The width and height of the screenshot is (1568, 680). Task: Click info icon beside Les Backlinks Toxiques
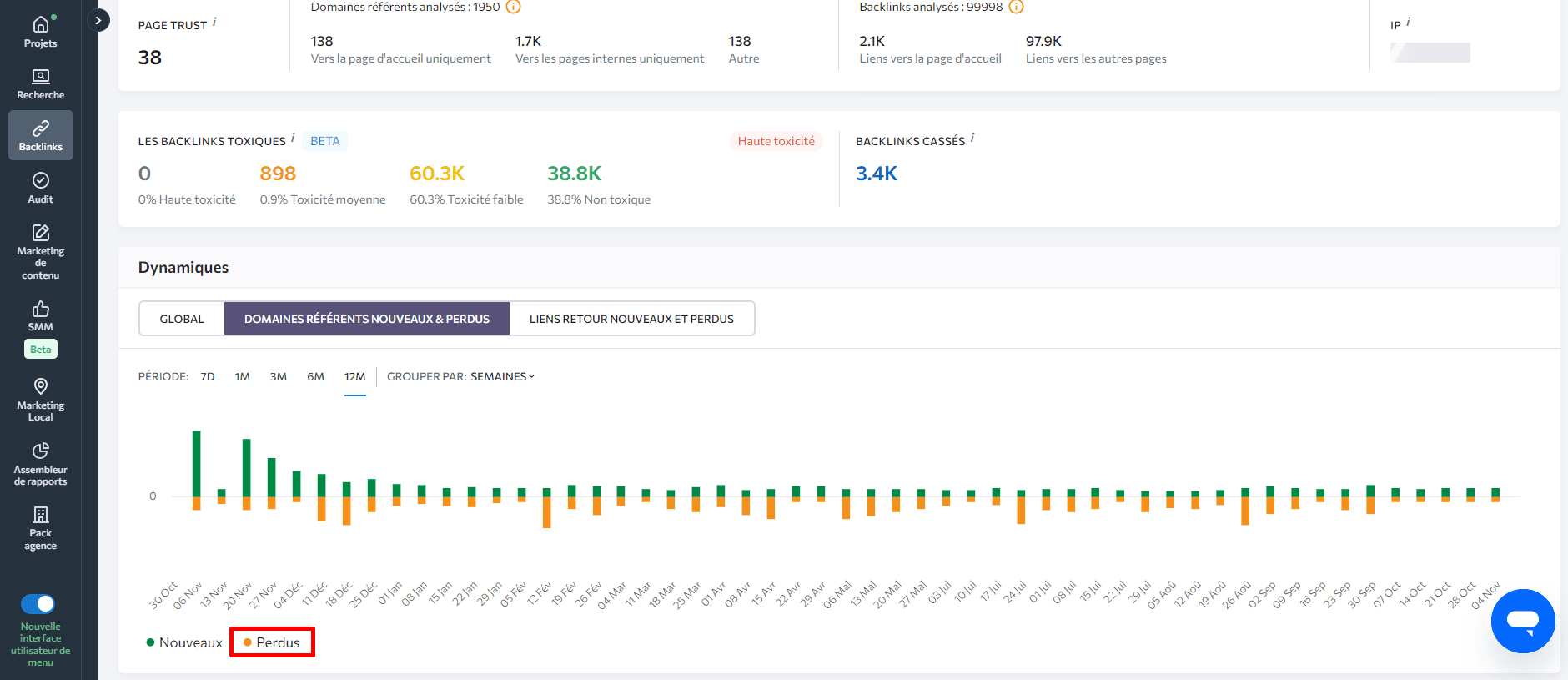pyautogui.click(x=293, y=138)
